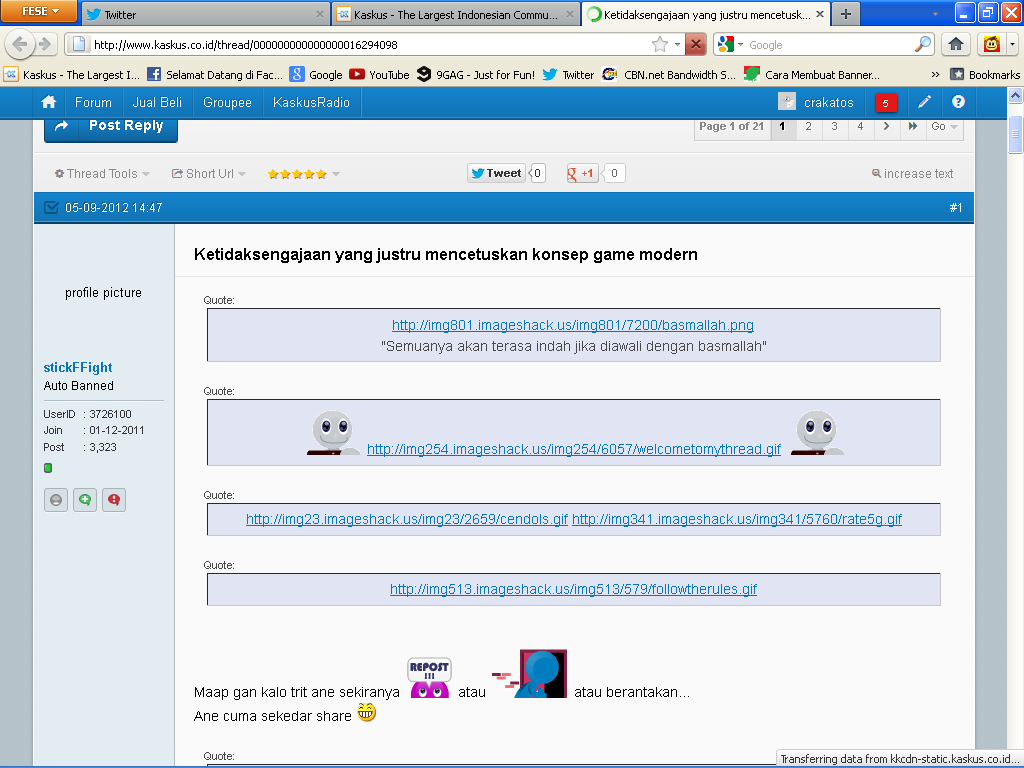
Task: Click the Tweet button
Action: (x=496, y=173)
